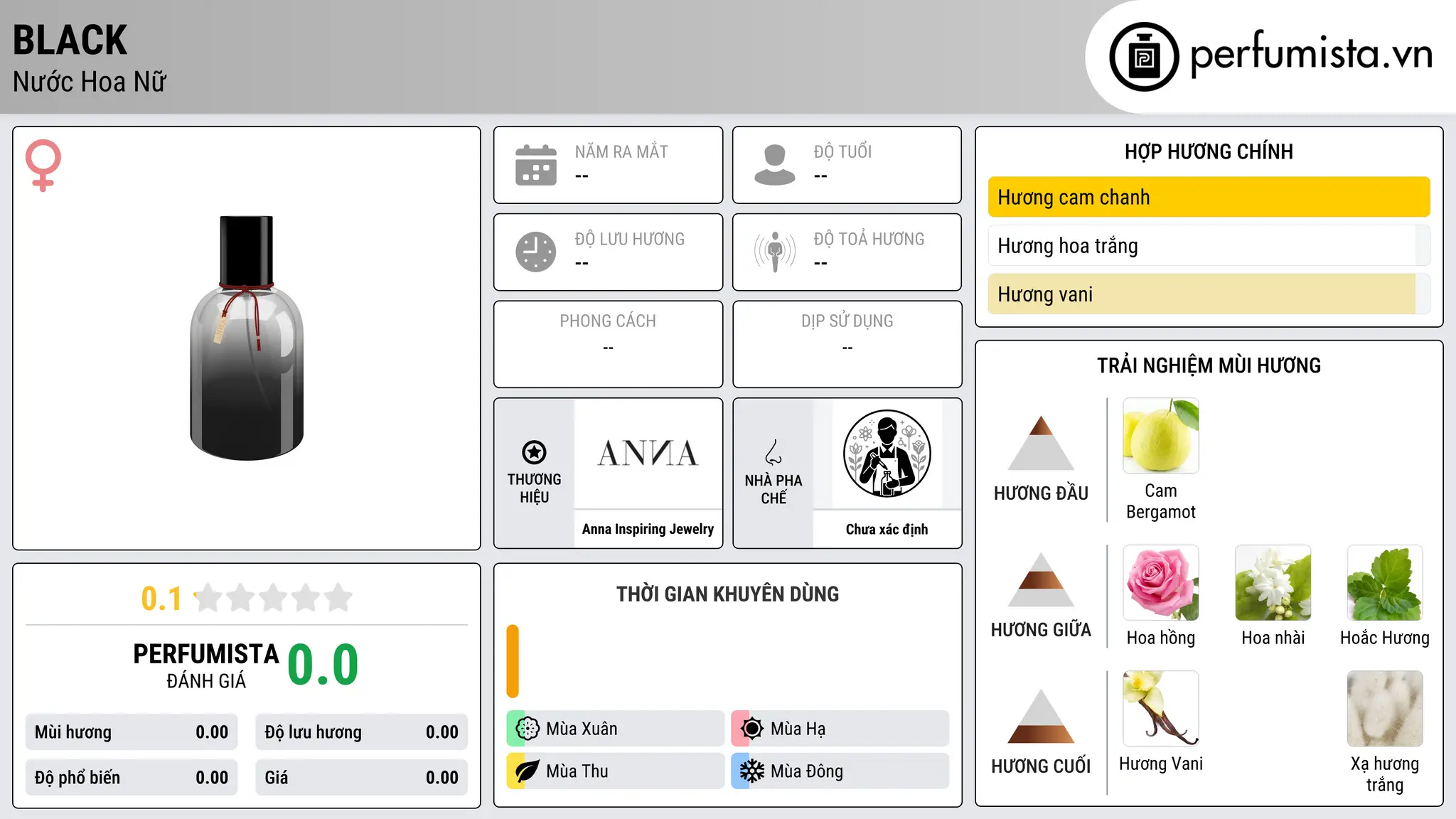The image size is (1456, 819).
Task: Click the THỜI GIAN KHUYÊN DÙNG heading
Action: tap(727, 594)
